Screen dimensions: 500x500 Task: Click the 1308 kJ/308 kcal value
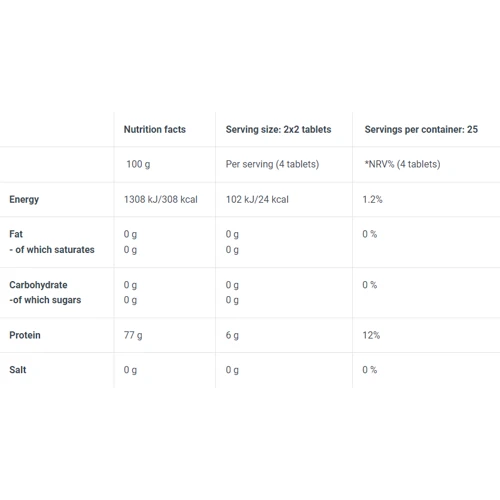(161, 199)
